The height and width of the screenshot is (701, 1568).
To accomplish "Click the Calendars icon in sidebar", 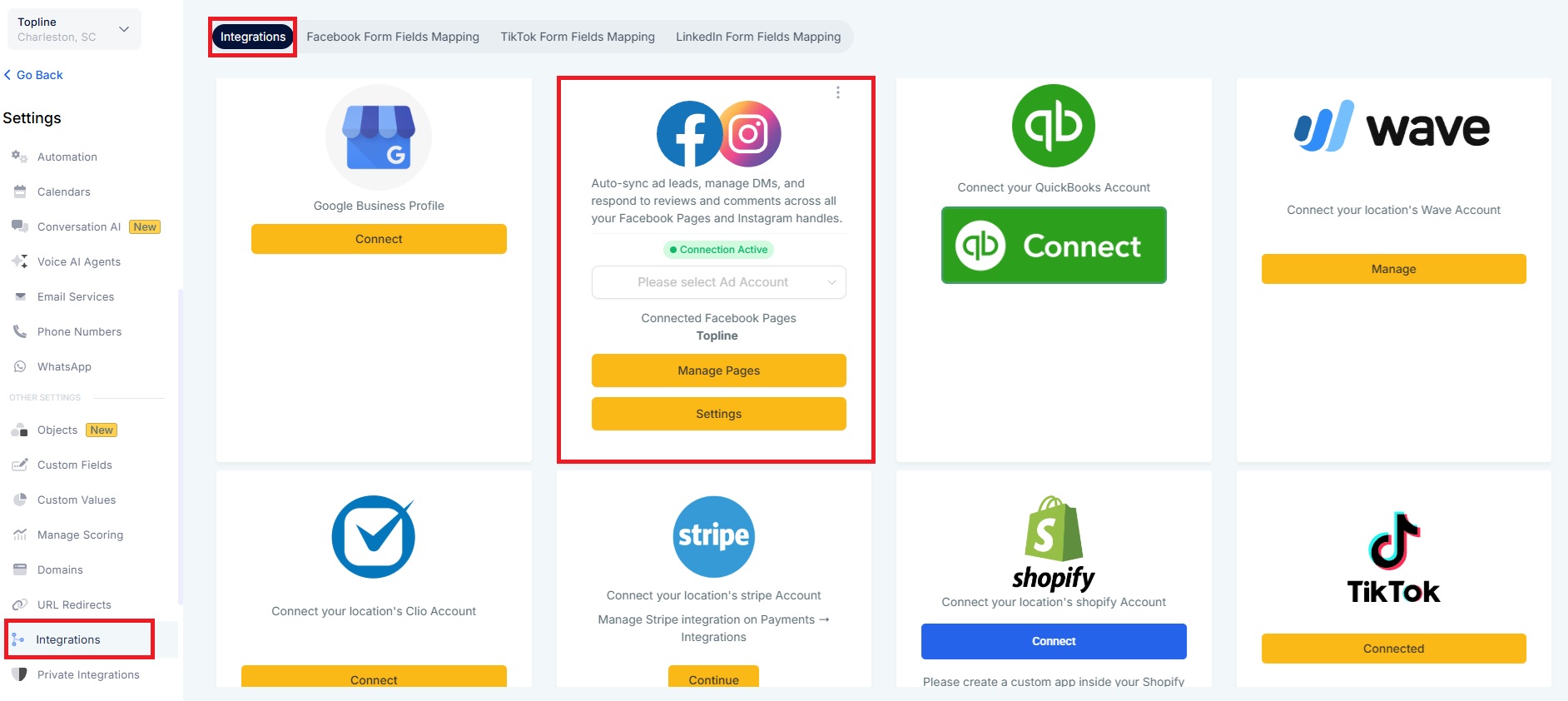I will click(x=20, y=191).
